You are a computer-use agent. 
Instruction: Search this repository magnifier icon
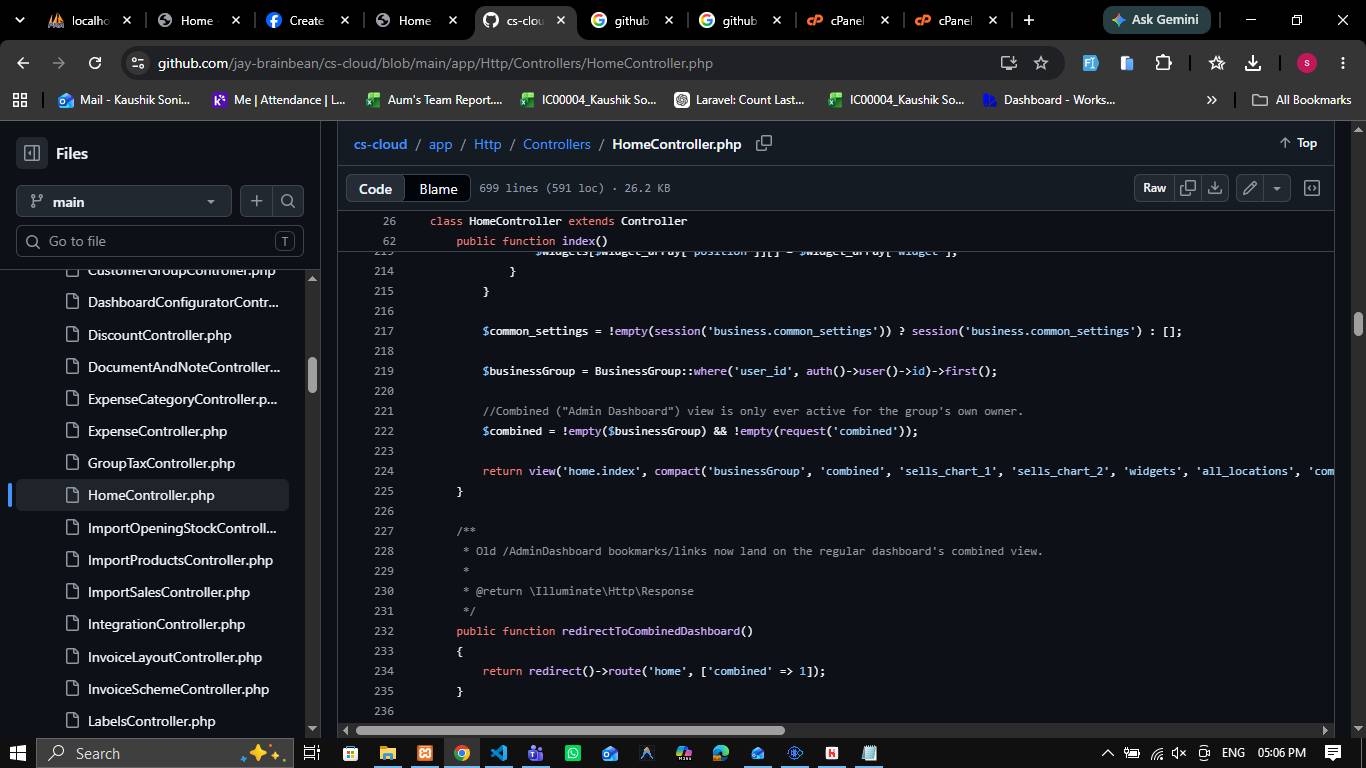pyautogui.click(x=288, y=201)
